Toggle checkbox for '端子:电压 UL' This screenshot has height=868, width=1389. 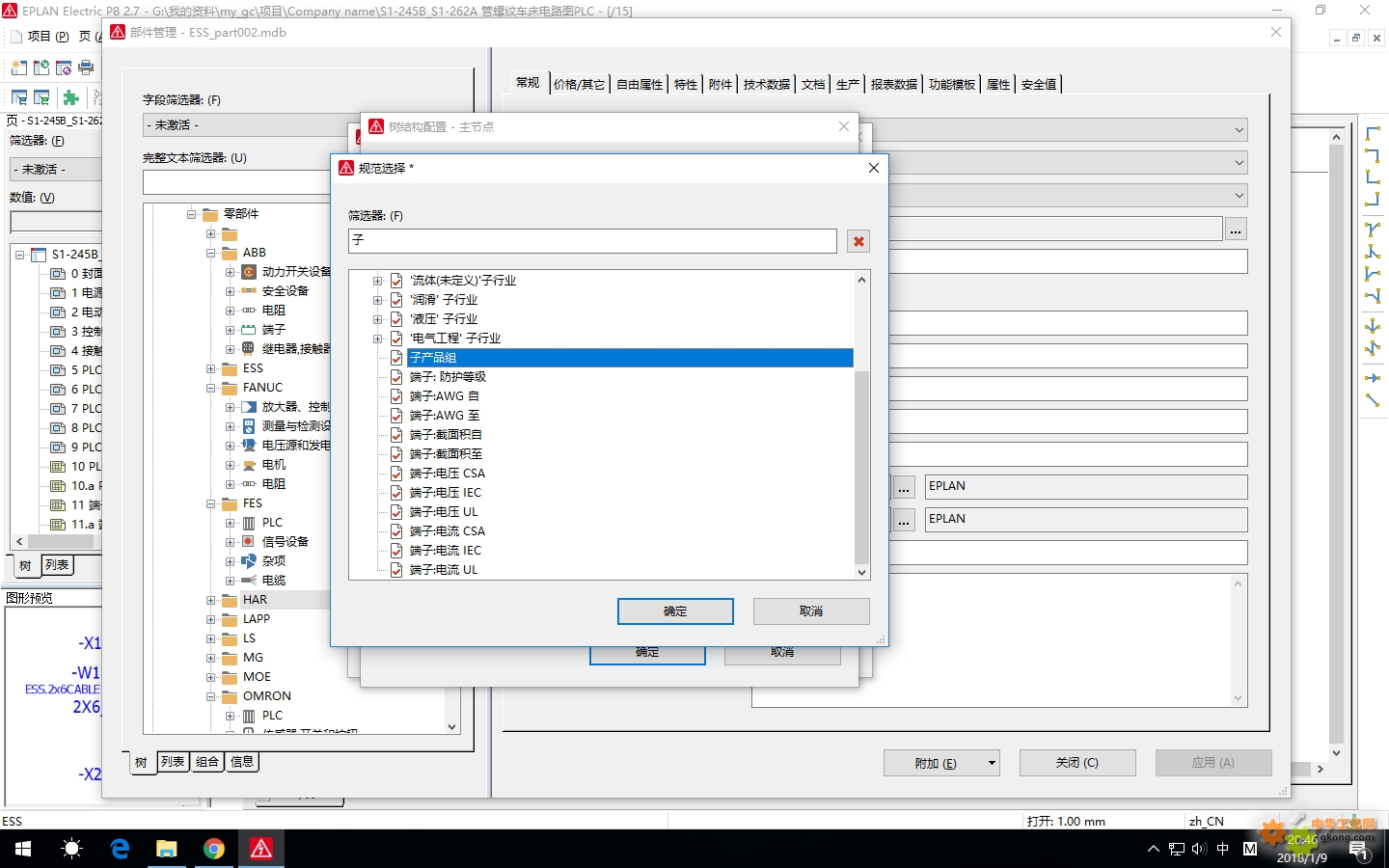pyautogui.click(x=396, y=512)
